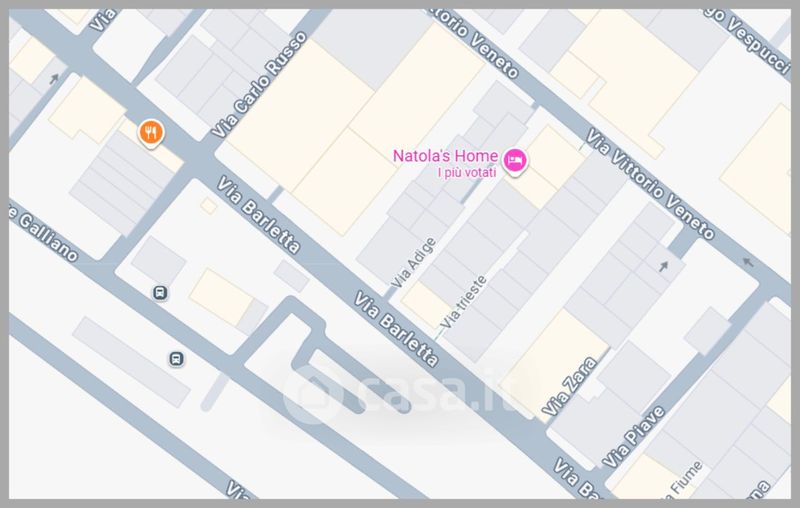Click the one-way arrow near Via Piave

pyautogui.click(x=663, y=266)
